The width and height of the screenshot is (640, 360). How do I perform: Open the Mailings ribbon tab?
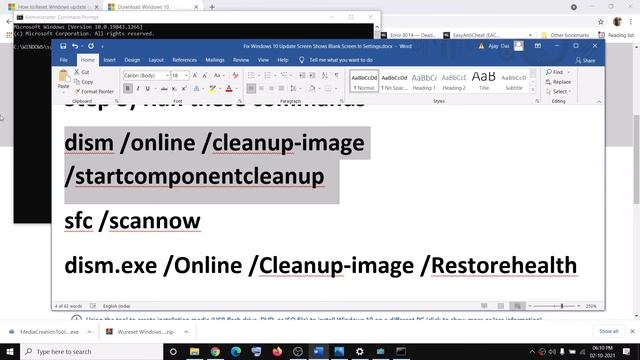tap(215, 60)
